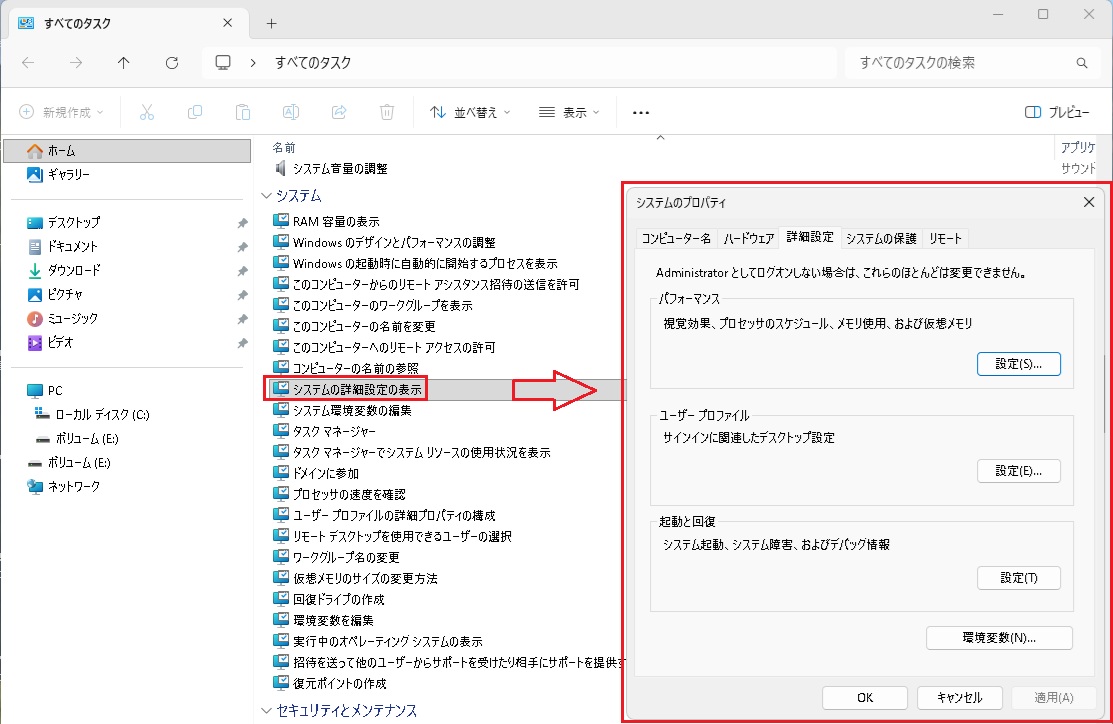The width and height of the screenshot is (1113, 724).
Task: Open ドキュメント in quick access
Action: point(72,246)
